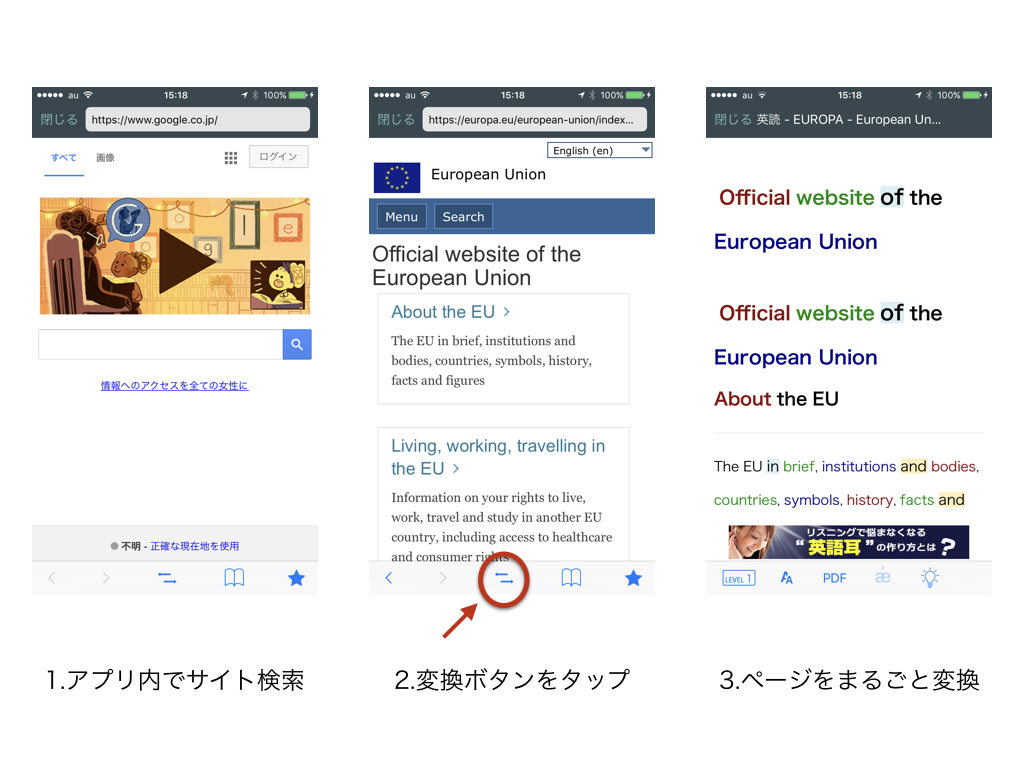The height and width of the screenshot is (768, 1024).
Task: Tap 正確な現在地を使用 link
Action: tap(195, 546)
